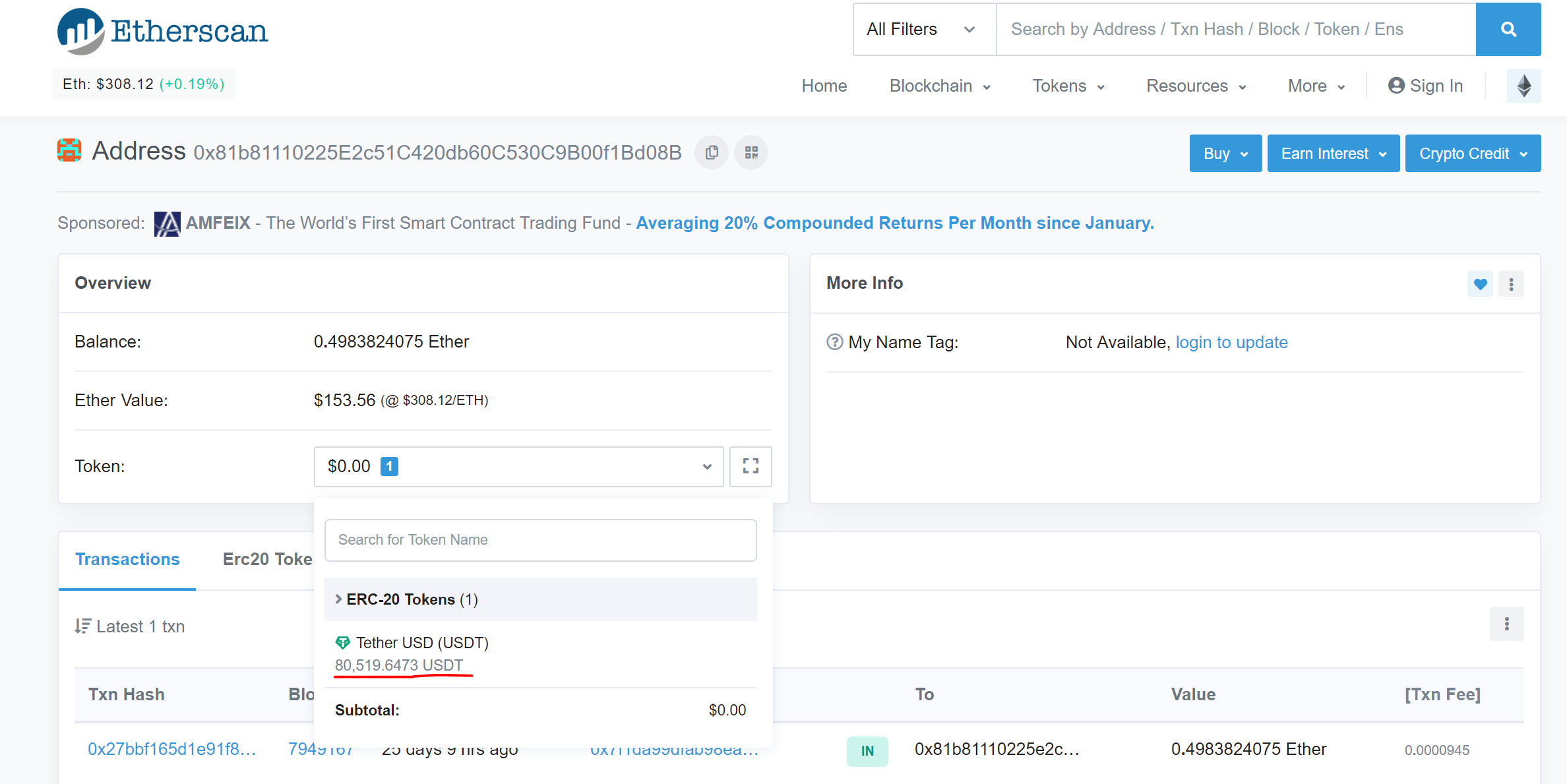Expand the Blockchain menu
Image resolution: width=1567 pixels, height=784 pixels.
pos(939,86)
